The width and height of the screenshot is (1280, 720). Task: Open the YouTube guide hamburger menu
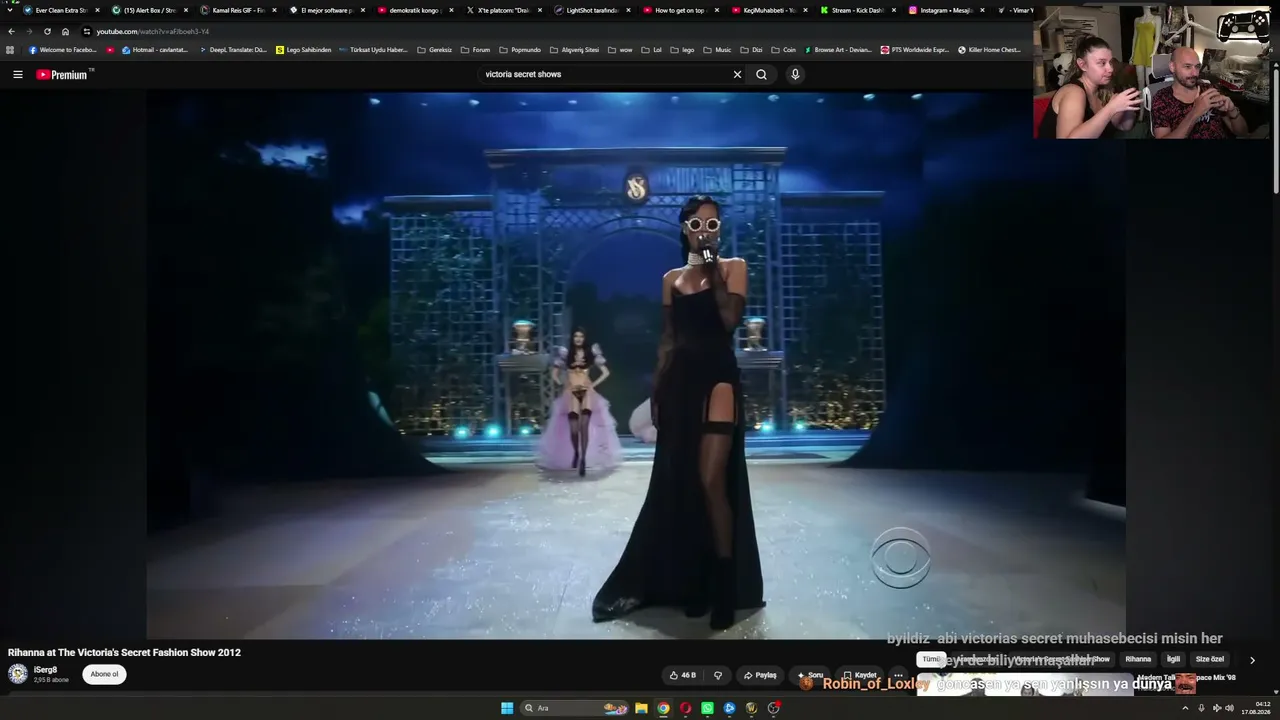[x=18, y=74]
